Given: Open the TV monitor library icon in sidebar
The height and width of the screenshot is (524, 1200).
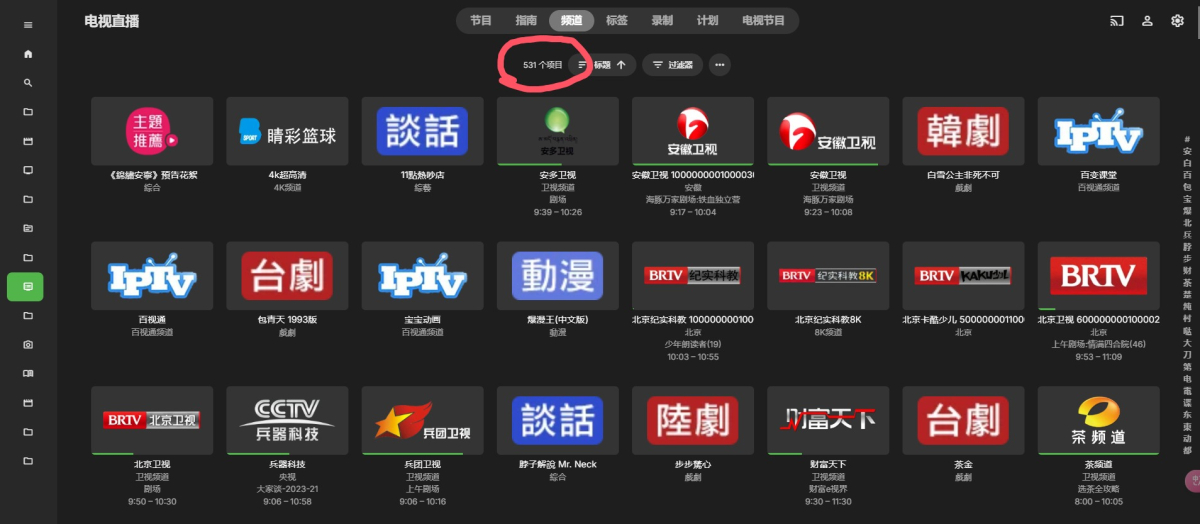Looking at the screenshot, I should [x=28, y=170].
